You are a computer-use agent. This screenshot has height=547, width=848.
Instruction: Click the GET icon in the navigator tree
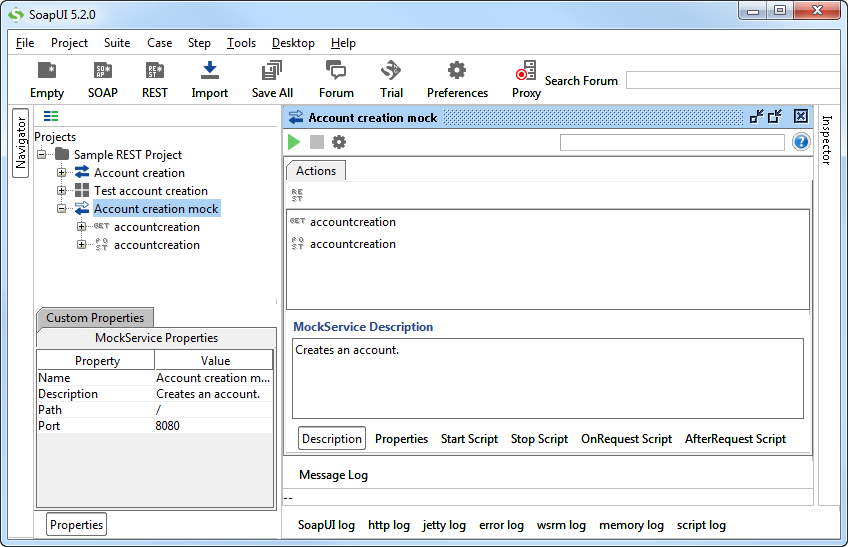[101, 226]
